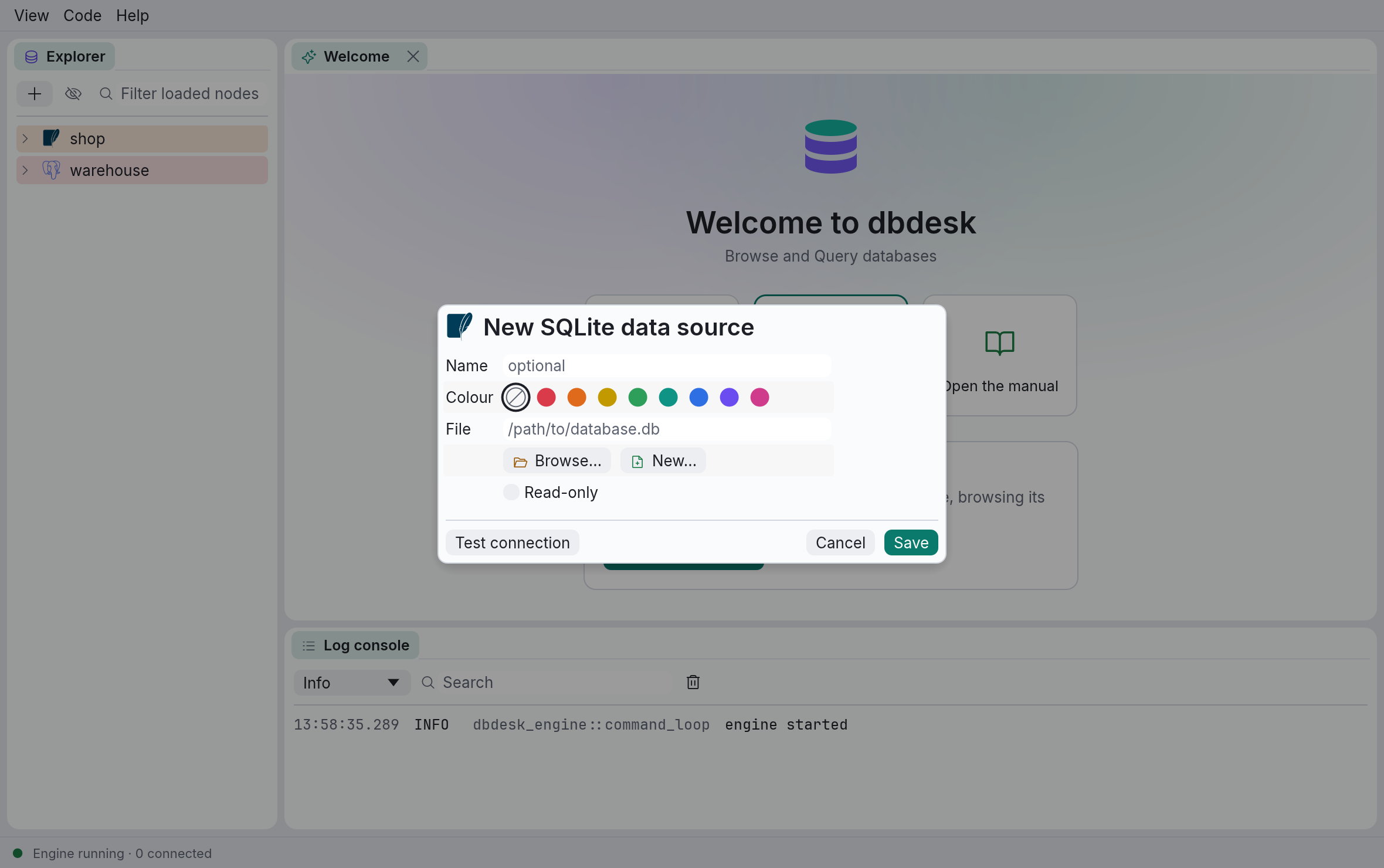Click the 13:58:35.289 log timestamp
The height and width of the screenshot is (868, 1384).
click(x=346, y=725)
